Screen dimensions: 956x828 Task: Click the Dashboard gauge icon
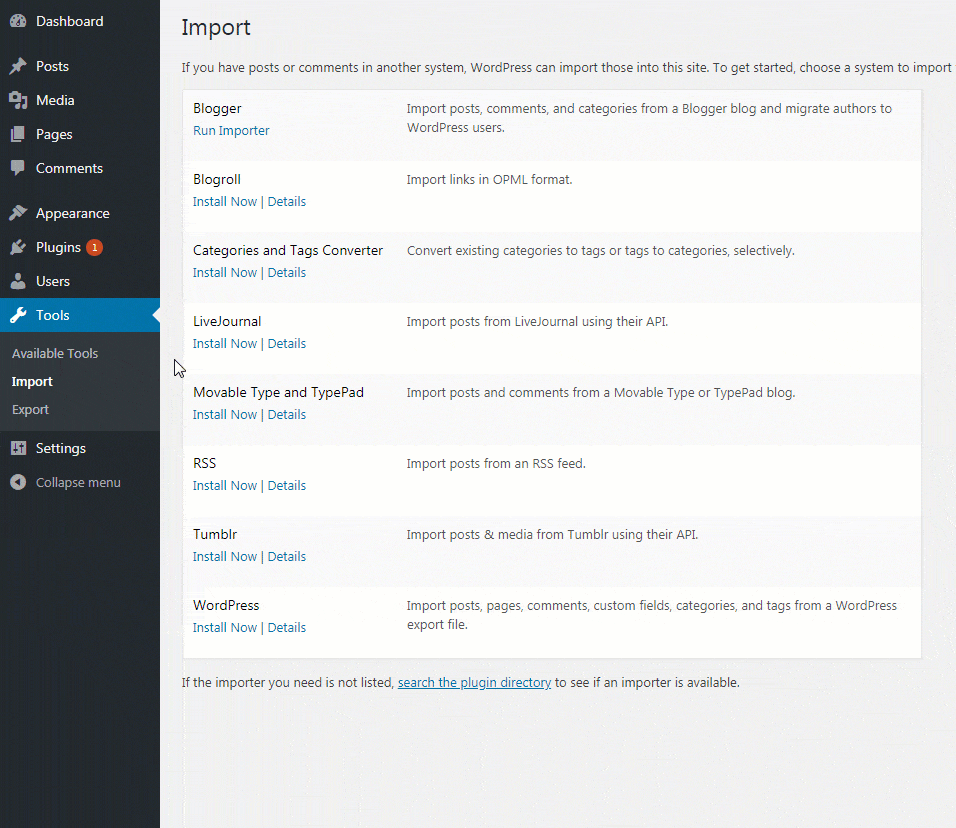[17, 20]
